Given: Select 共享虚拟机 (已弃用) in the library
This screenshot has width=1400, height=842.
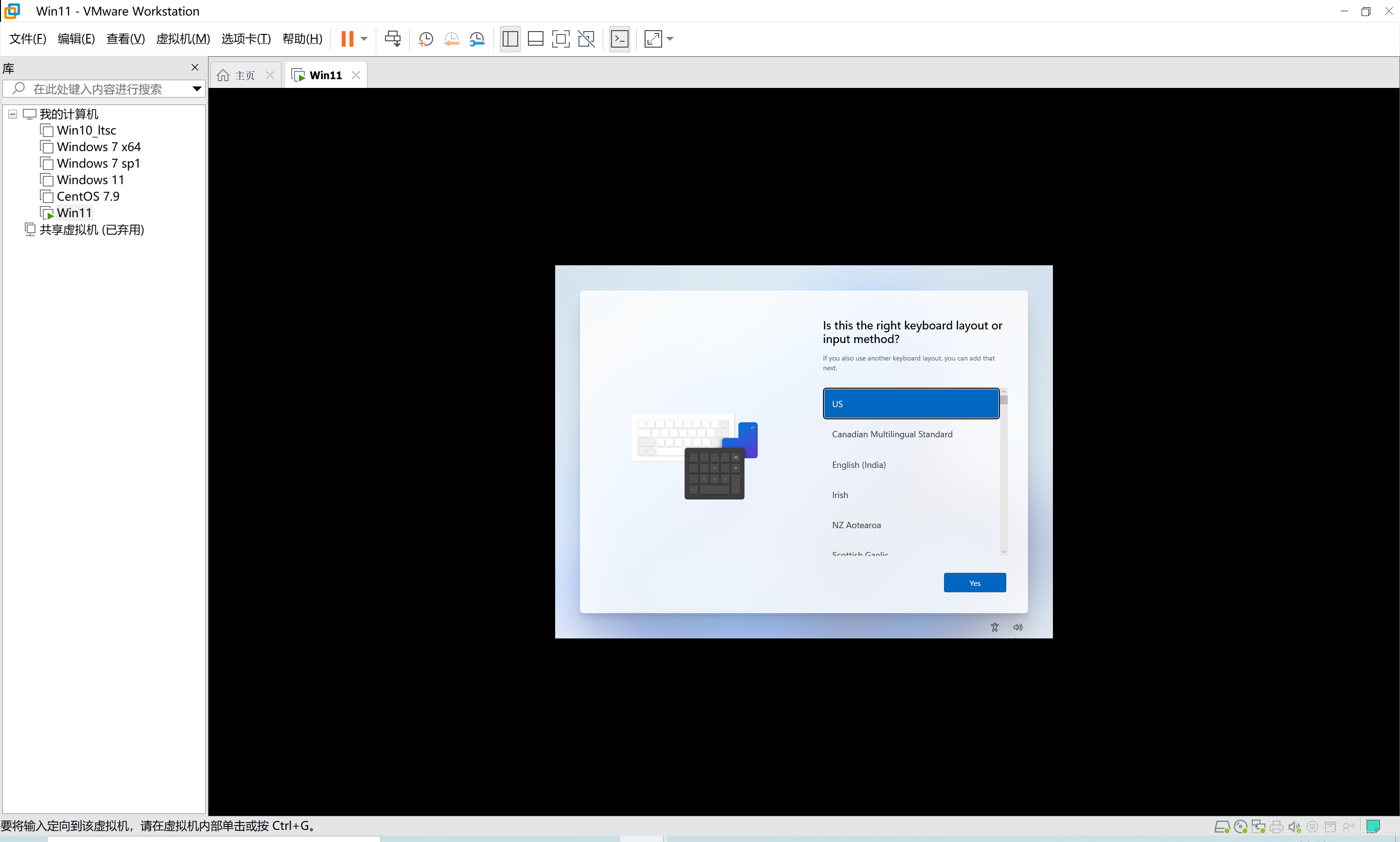Looking at the screenshot, I should (92, 229).
